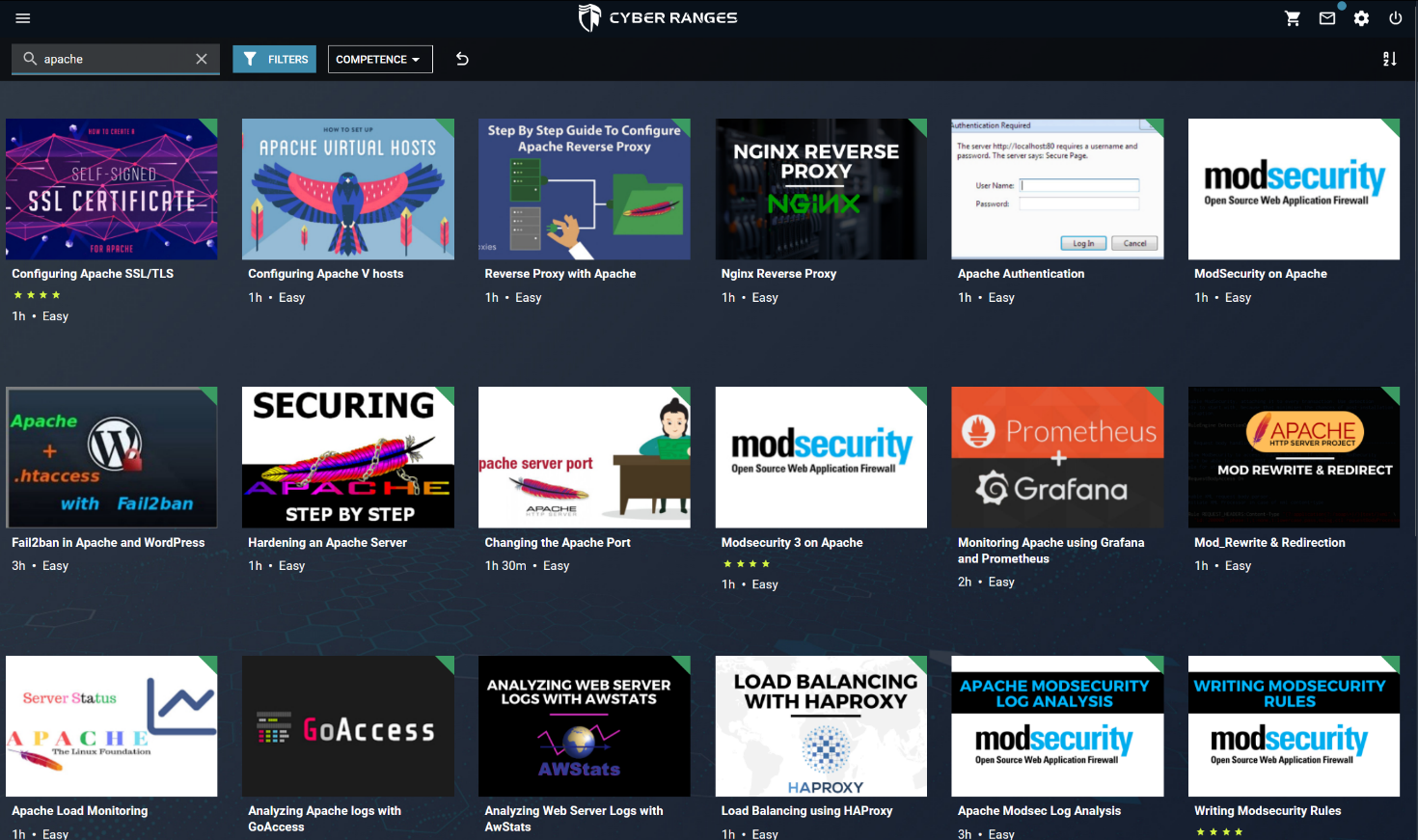Reset filters with the undo arrow icon

pos(462,59)
